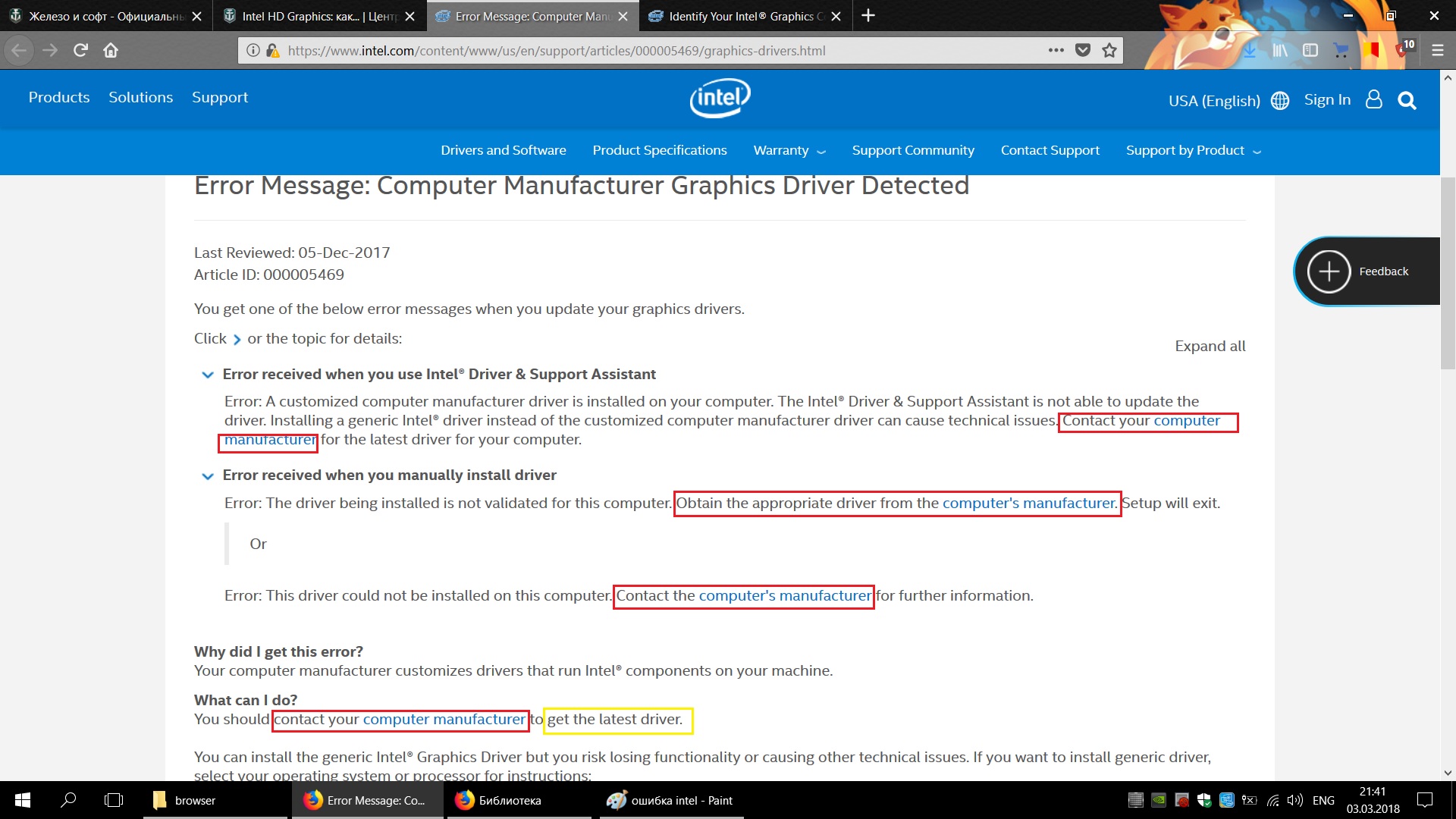Open Product Specifications
The height and width of the screenshot is (819, 1456).
click(x=660, y=150)
